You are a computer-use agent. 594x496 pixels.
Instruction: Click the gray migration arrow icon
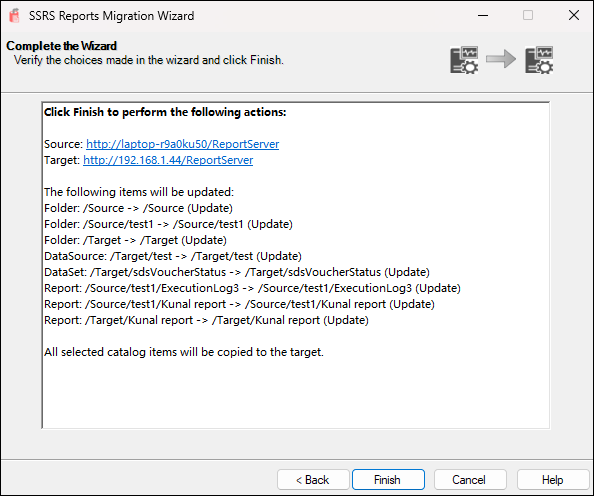click(501, 59)
